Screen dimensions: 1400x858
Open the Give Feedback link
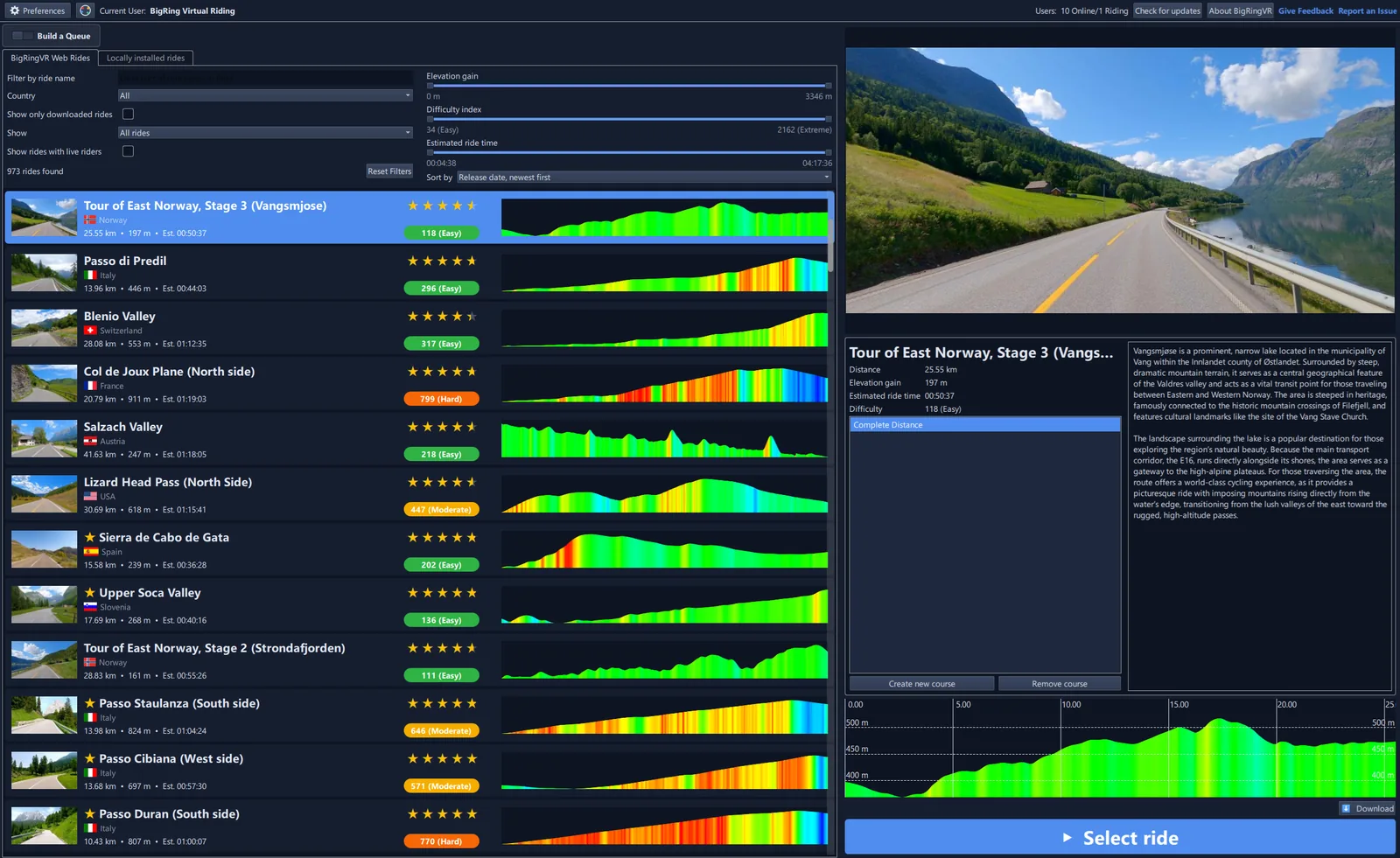point(1305,10)
